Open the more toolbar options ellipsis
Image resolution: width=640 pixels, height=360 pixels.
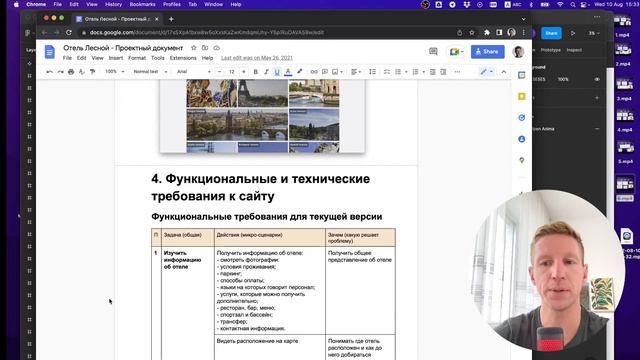point(457,72)
